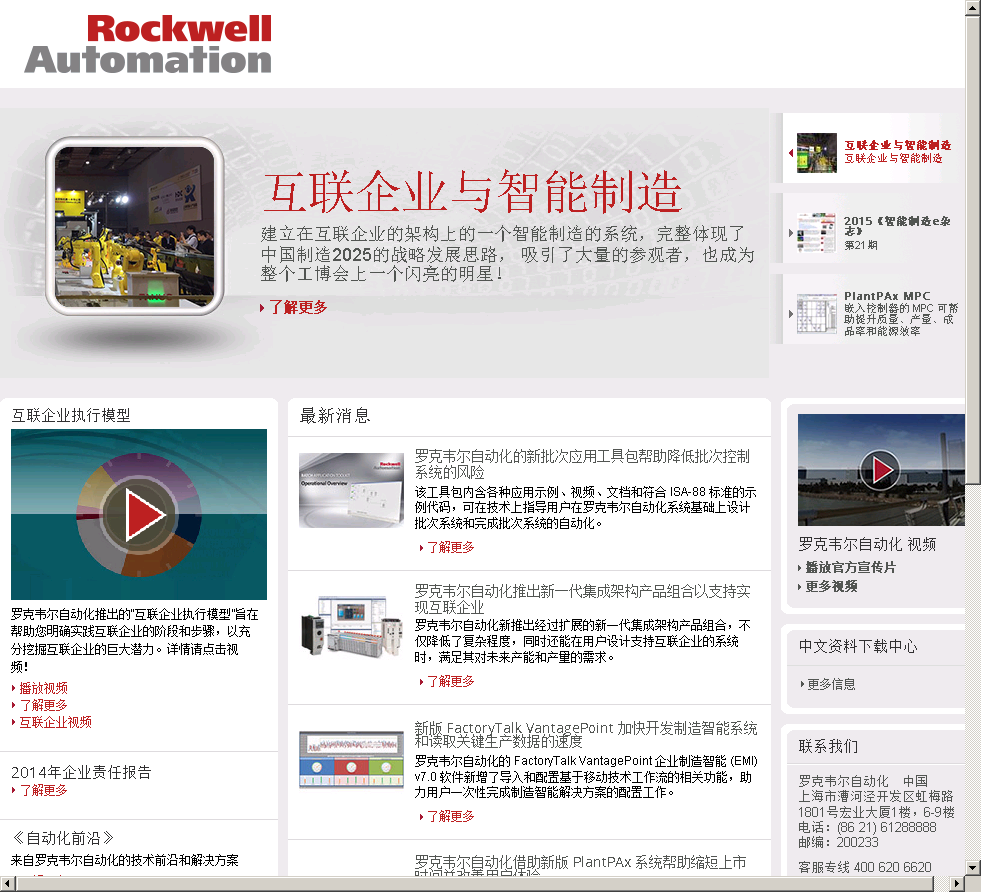Open 了解更多 for the FactoryTalk VantagePoint news
This screenshot has height=892, width=981.
click(x=450, y=816)
